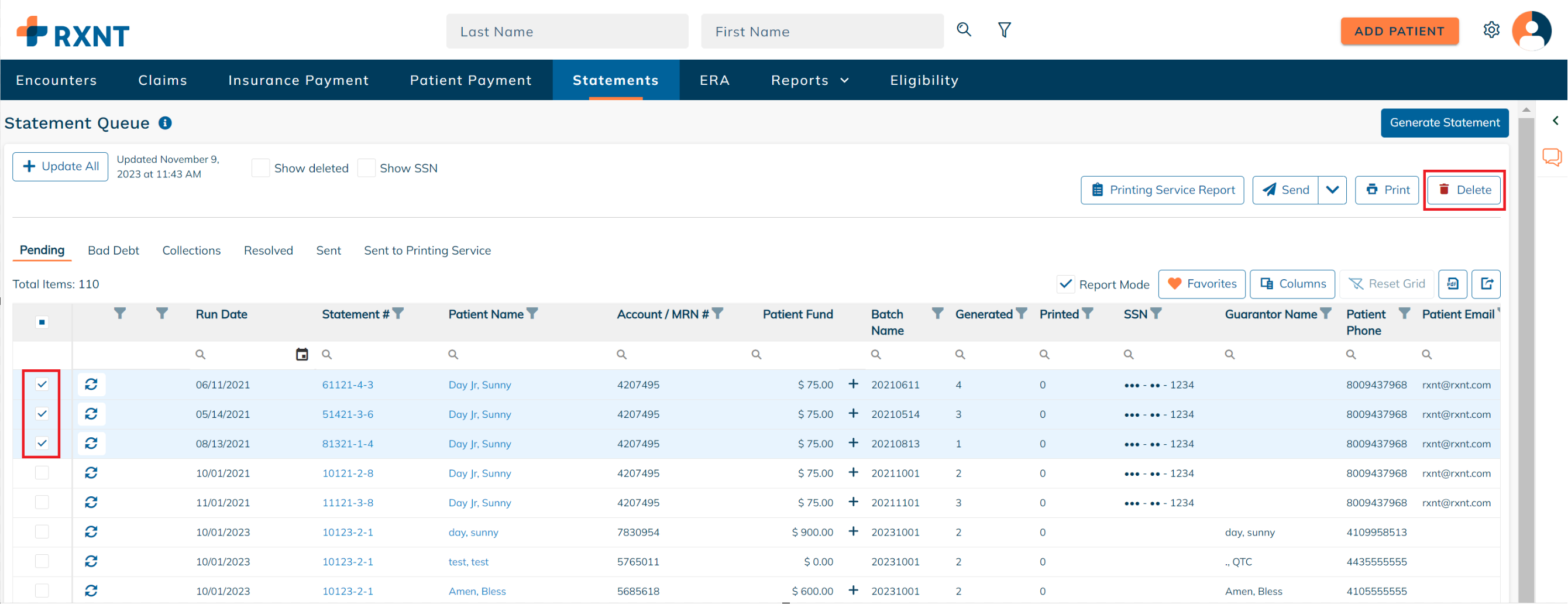Toggle the Report Mode checkbox
Image resolution: width=1568 pixels, height=604 pixels.
click(x=1065, y=284)
